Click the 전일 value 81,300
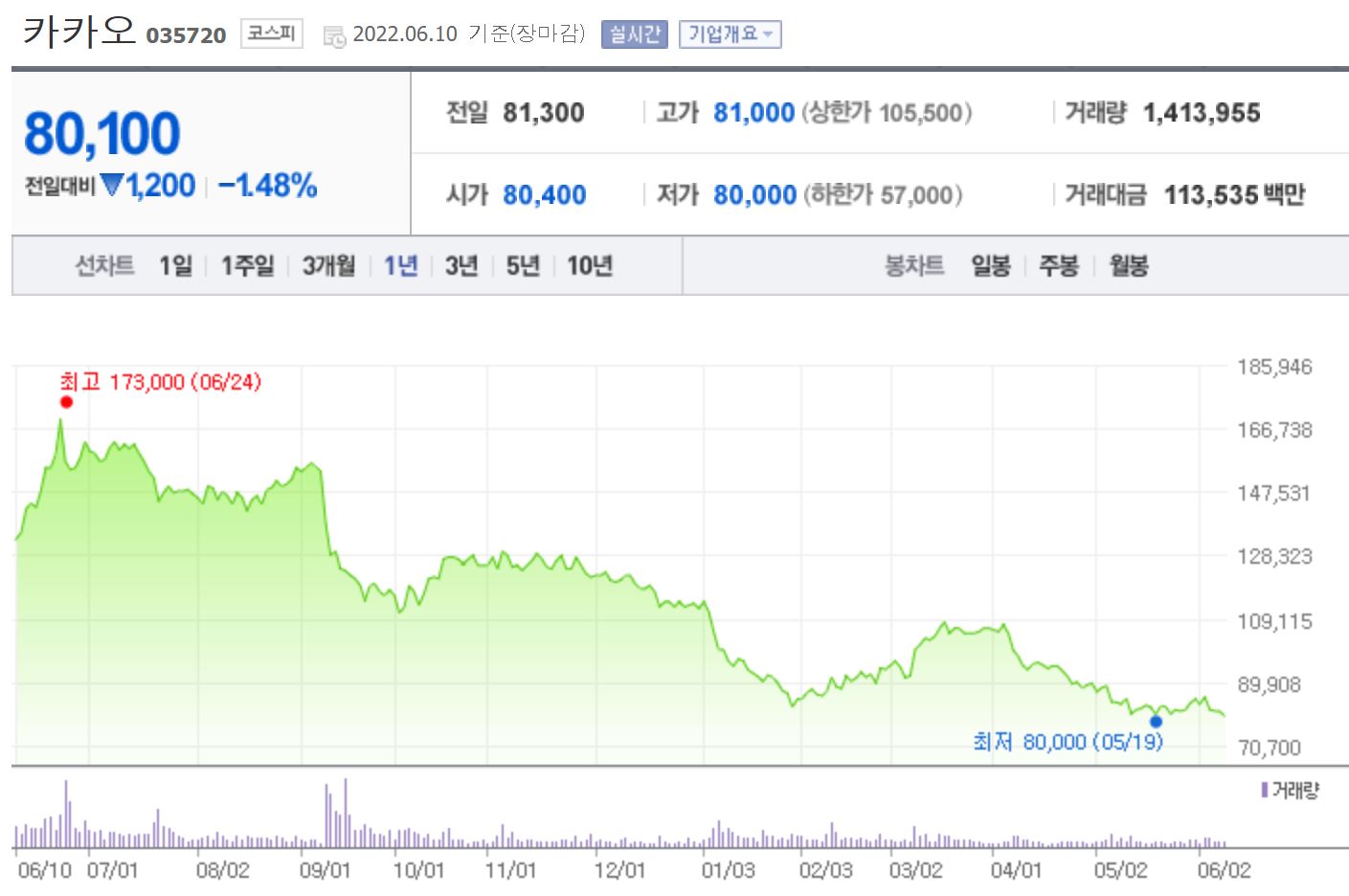This screenshot has height=896, width=1349. (x=544, y=113)
